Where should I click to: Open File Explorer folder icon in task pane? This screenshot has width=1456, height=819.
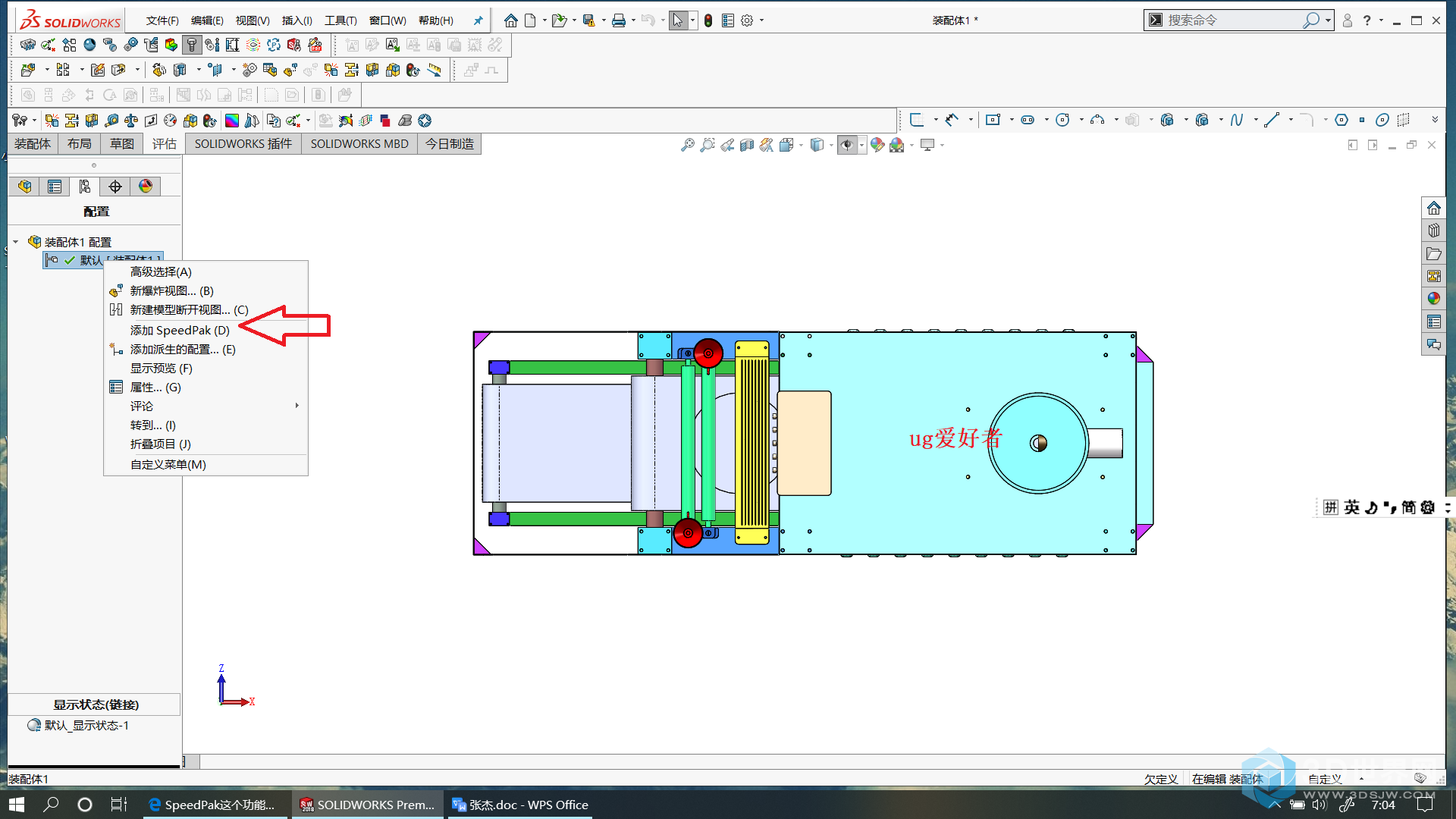tap(1433, 253)
